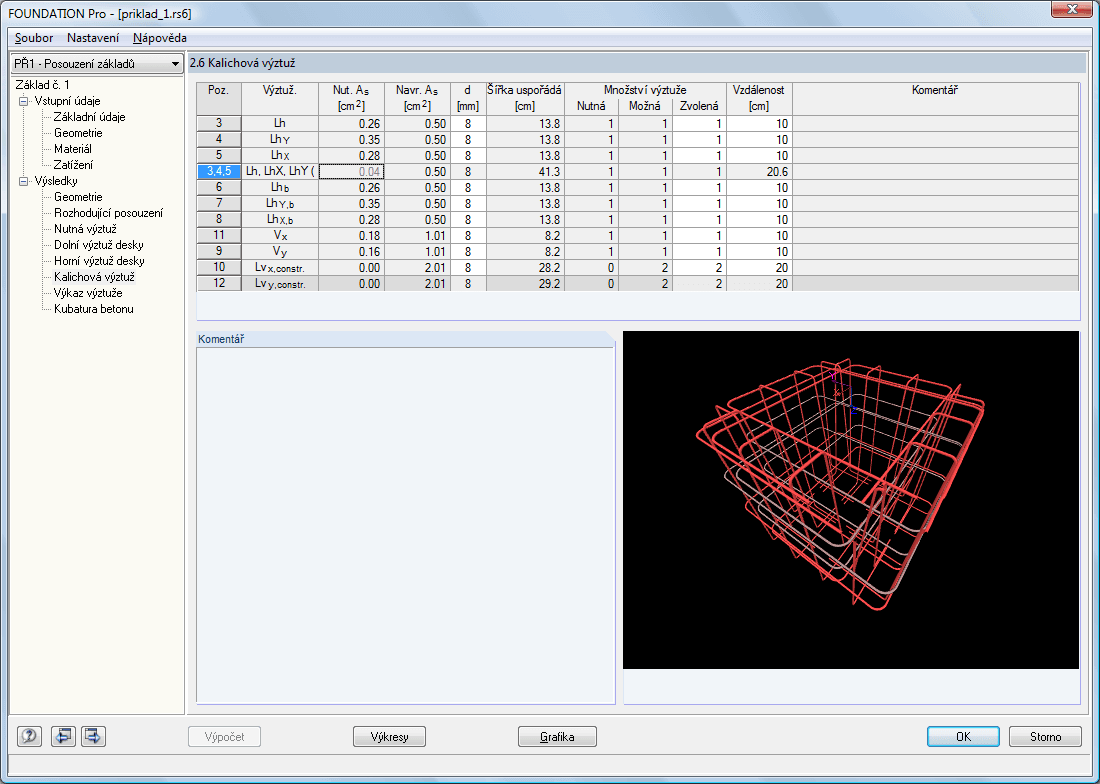1100x784 pixels.
Task: Select Materiál in the navigation tree
Action: pyautogui.click(x=73, y=149)
